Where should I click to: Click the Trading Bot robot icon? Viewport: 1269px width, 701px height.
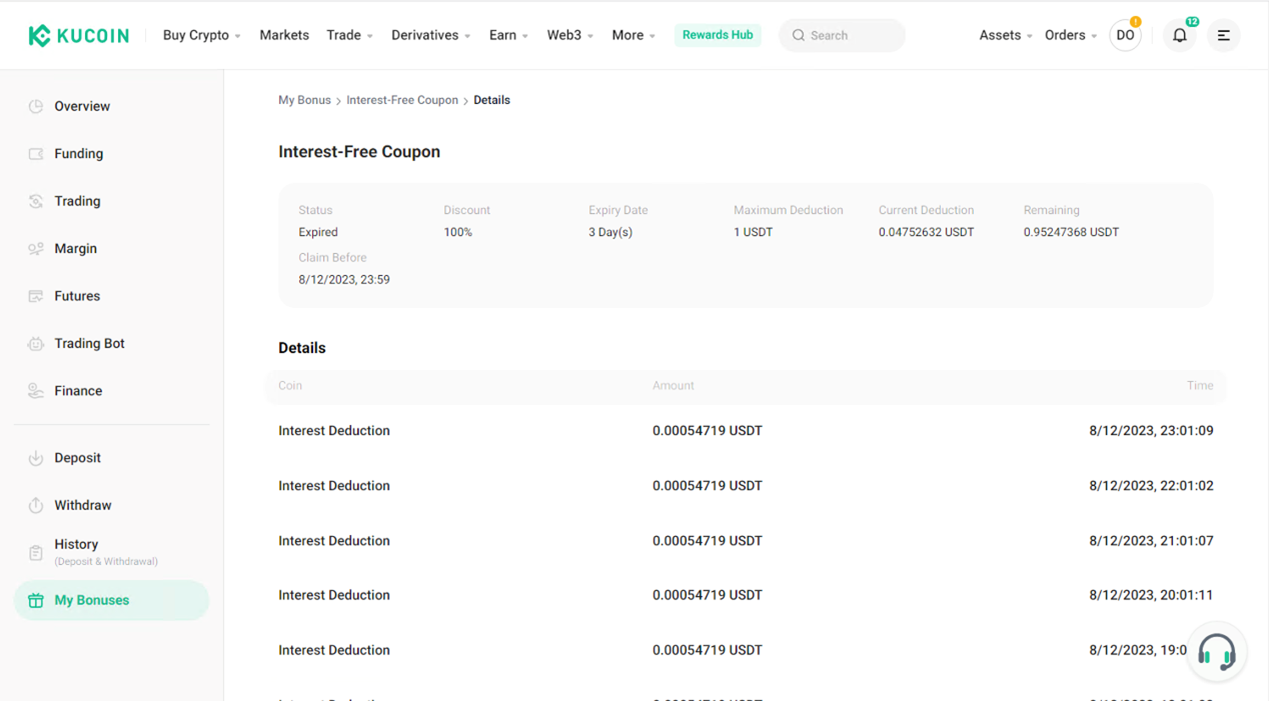coord(36,344)
